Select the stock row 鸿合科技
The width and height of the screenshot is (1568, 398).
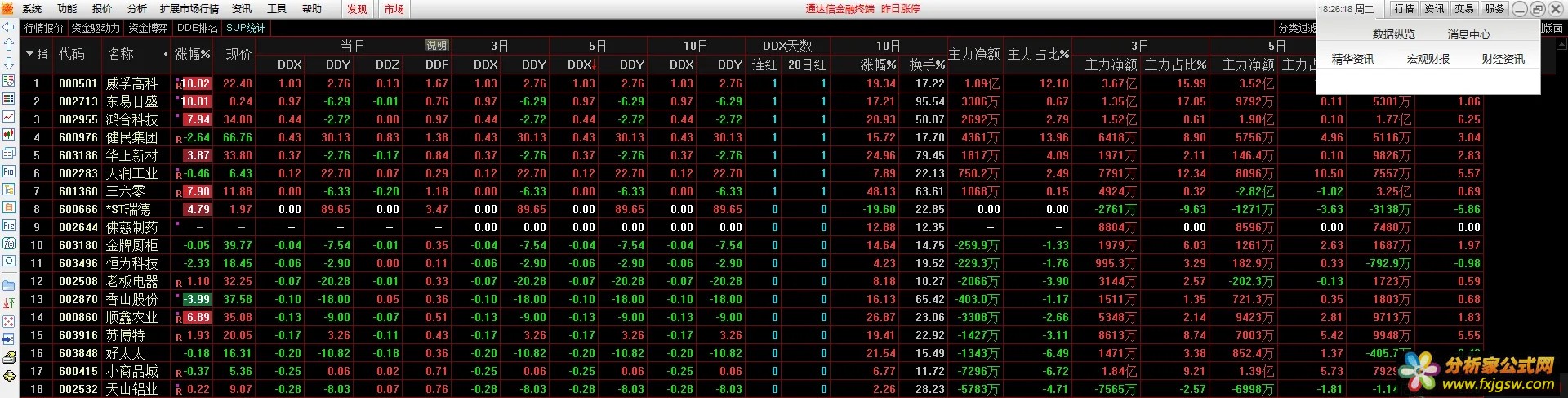(131, 119)
